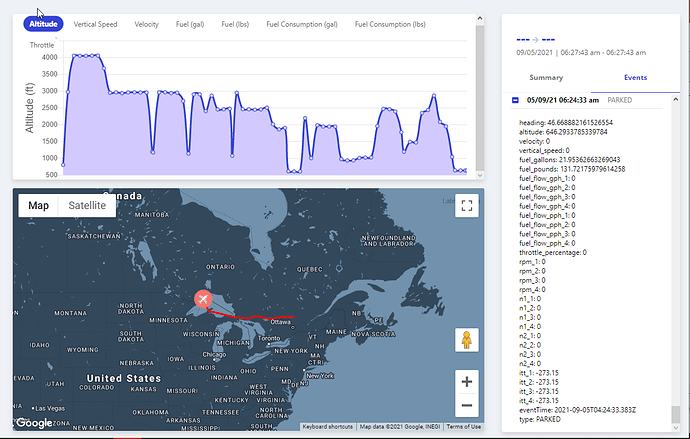Image resolution: width=690 pixels, height=439 pixels.
Task: Zoom out on the map
Action: (x=465, y=405)
